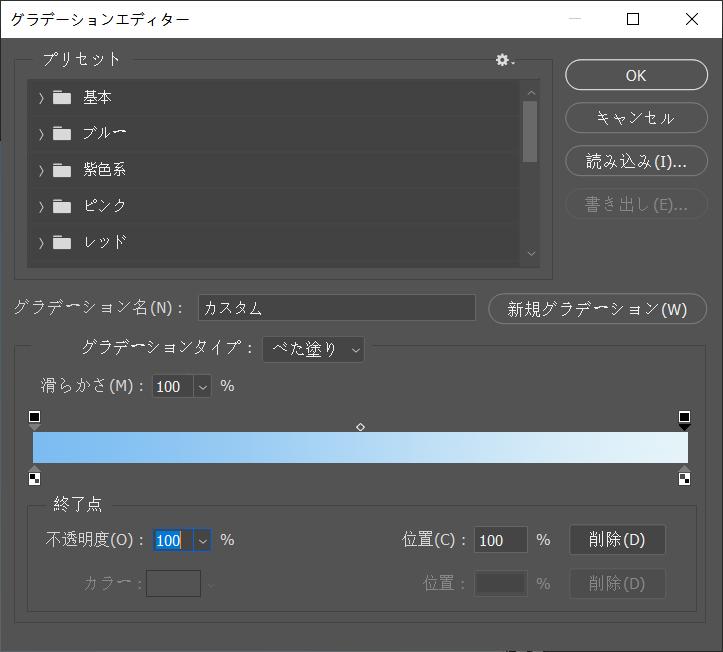Open the presets gear settings menu
The width and height of the screenshot is (723, 652).
[504, 60]
